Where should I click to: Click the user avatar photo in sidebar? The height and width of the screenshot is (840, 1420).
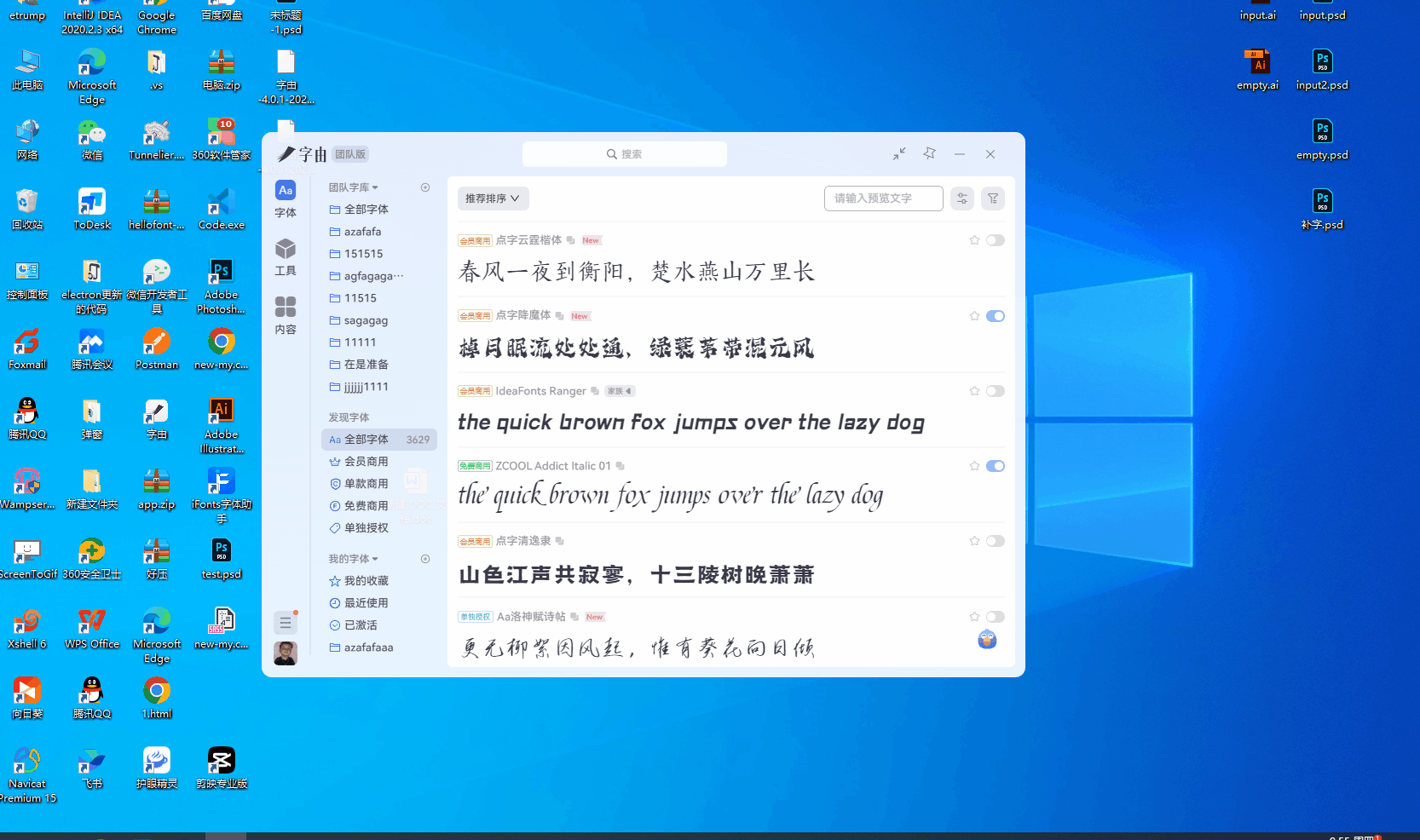tap(286, 653)
